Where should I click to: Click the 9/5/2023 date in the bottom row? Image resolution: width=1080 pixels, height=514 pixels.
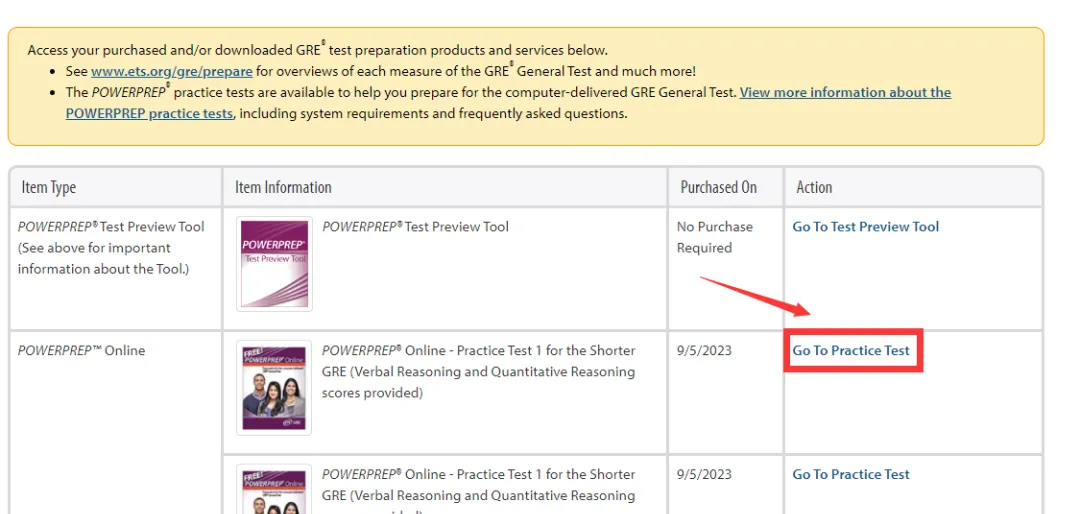point(704,475)
